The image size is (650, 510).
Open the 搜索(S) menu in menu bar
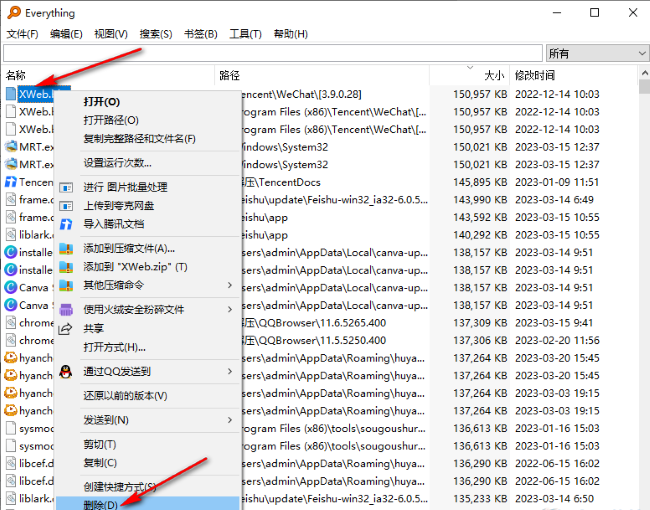[155, 34]
